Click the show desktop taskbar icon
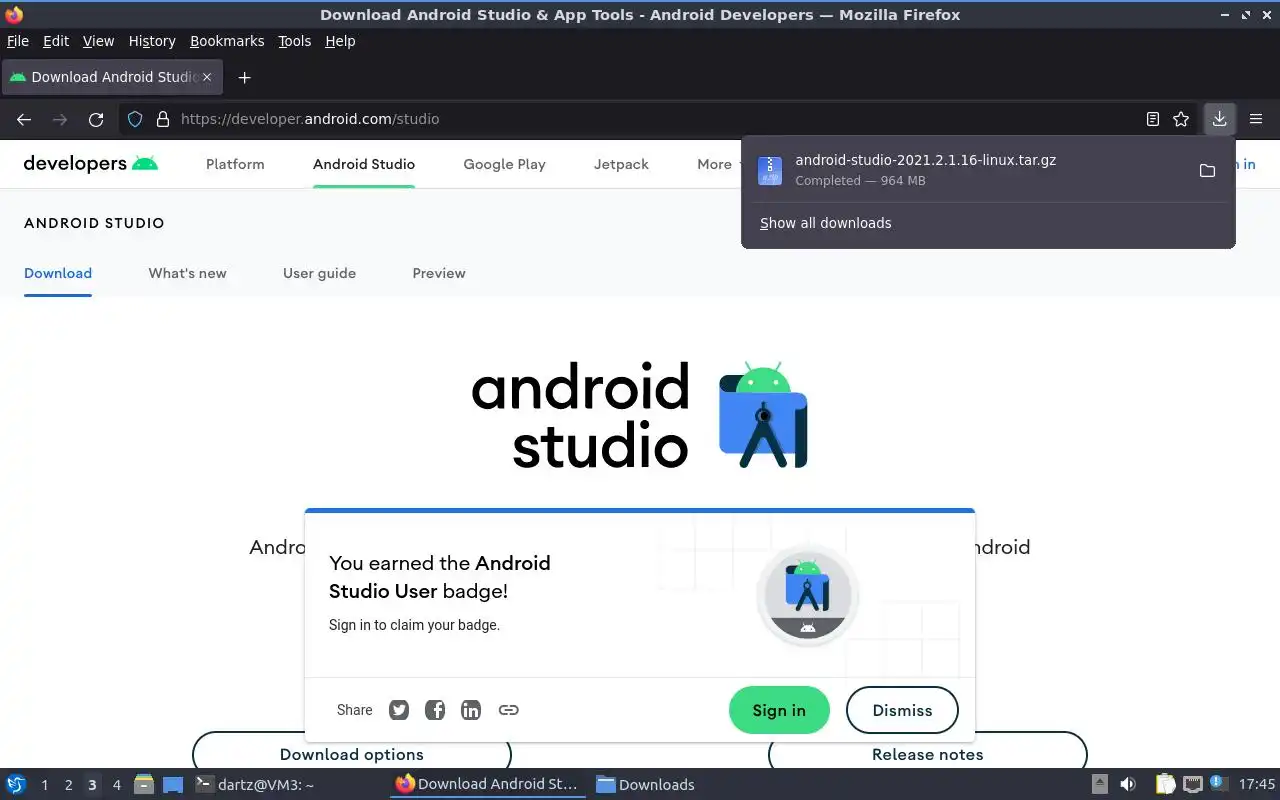This screenshot has width=1280, height=800. click(173, 784)
